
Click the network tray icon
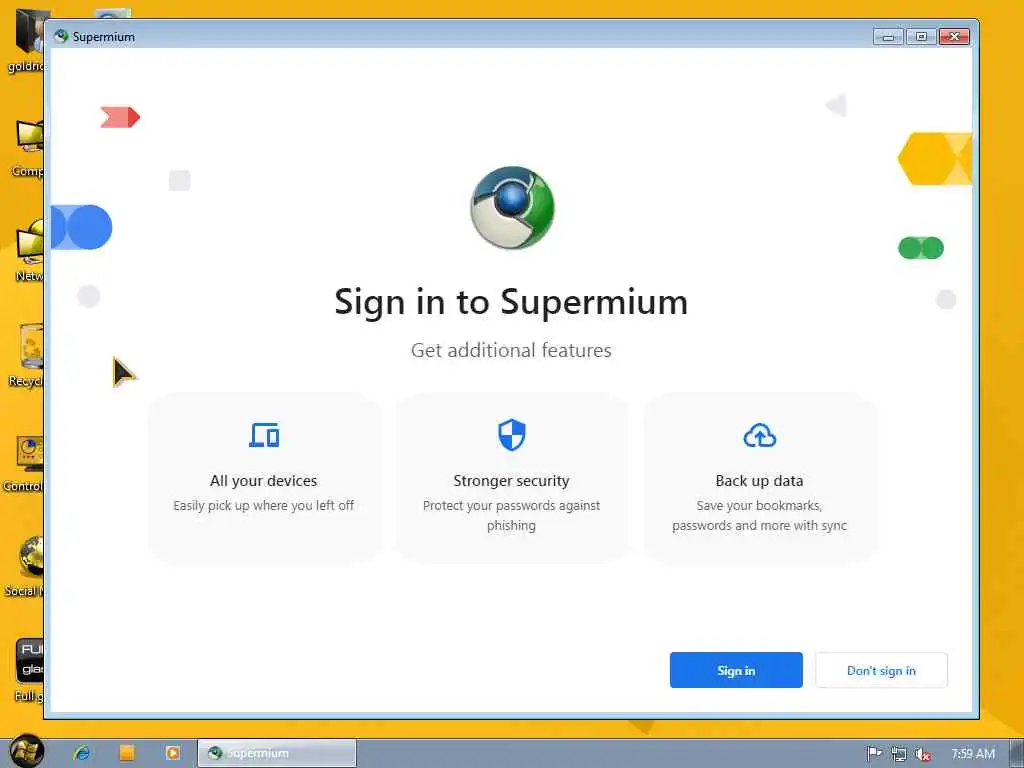[899, 754]
